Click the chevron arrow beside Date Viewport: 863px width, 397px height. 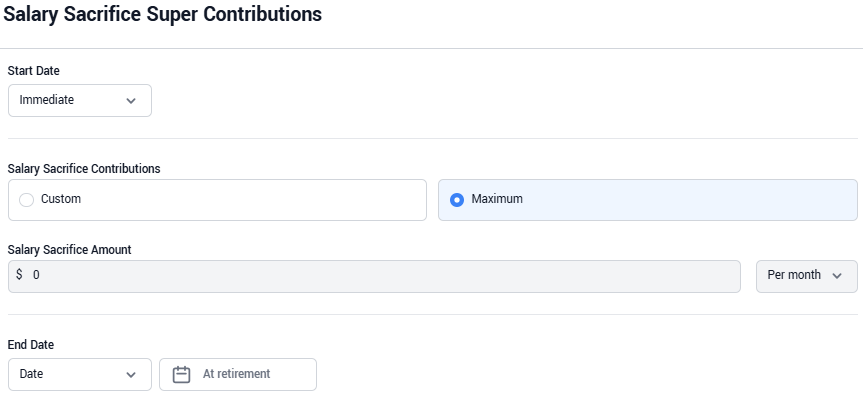[131, 375]
